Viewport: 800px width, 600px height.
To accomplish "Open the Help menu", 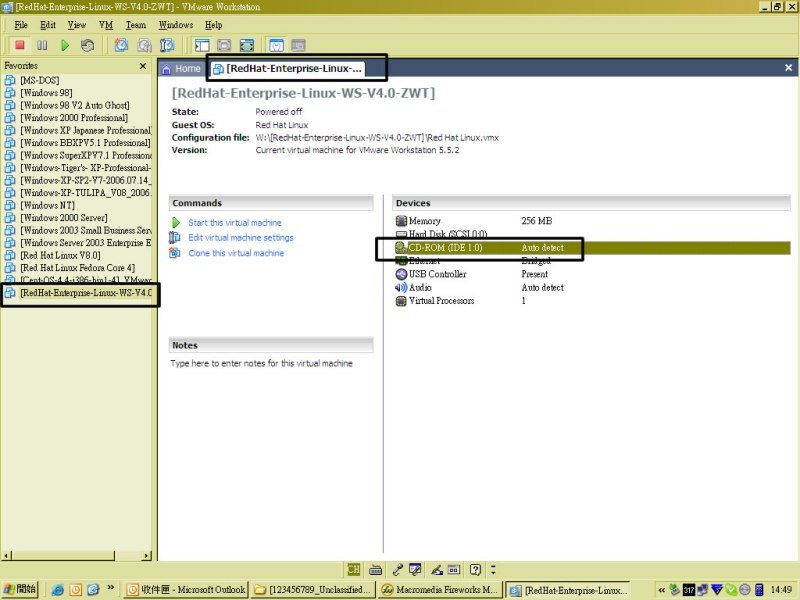I will [x=213, y=24].
